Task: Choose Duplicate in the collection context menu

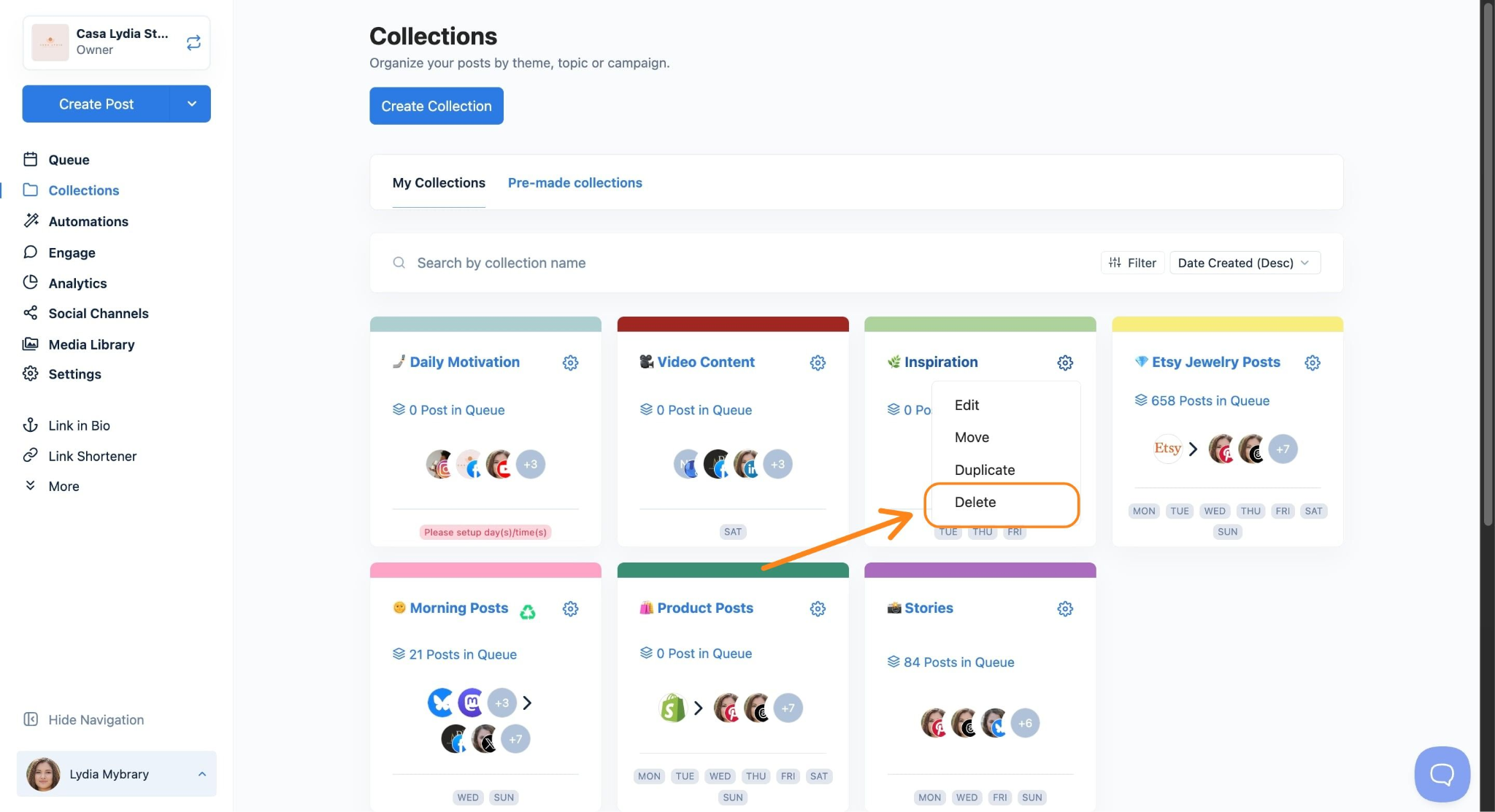Action: click(984, 470)
